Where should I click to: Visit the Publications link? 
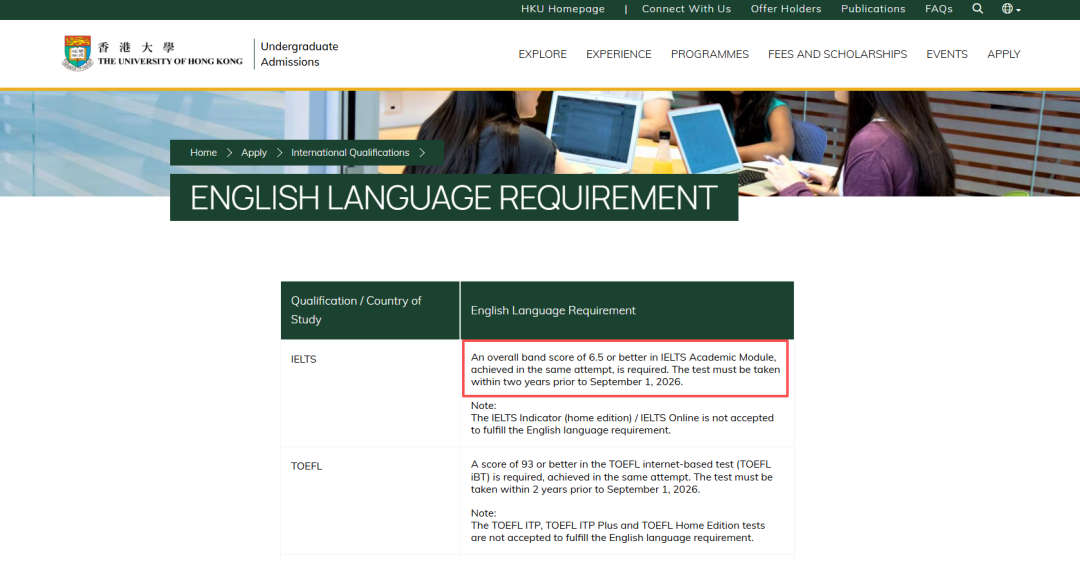[873, 9]
